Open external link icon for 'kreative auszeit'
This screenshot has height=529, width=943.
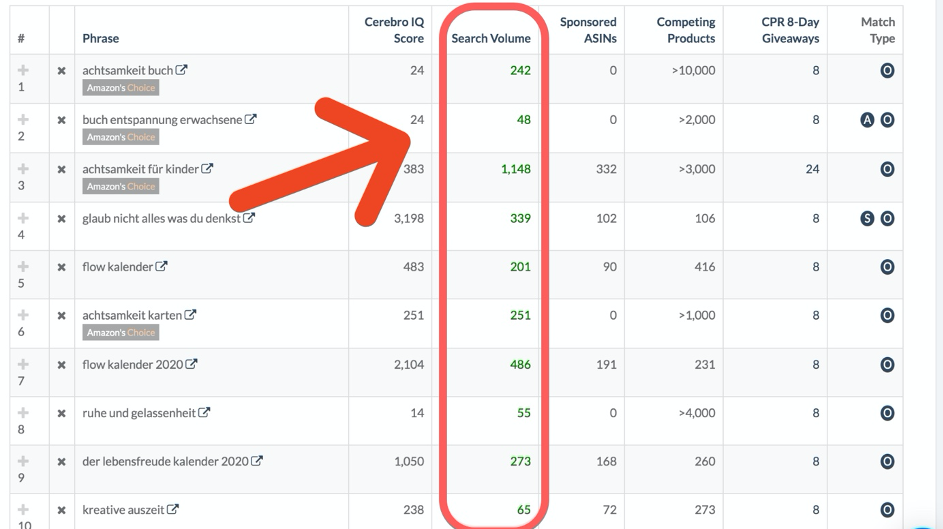point(173,509)
